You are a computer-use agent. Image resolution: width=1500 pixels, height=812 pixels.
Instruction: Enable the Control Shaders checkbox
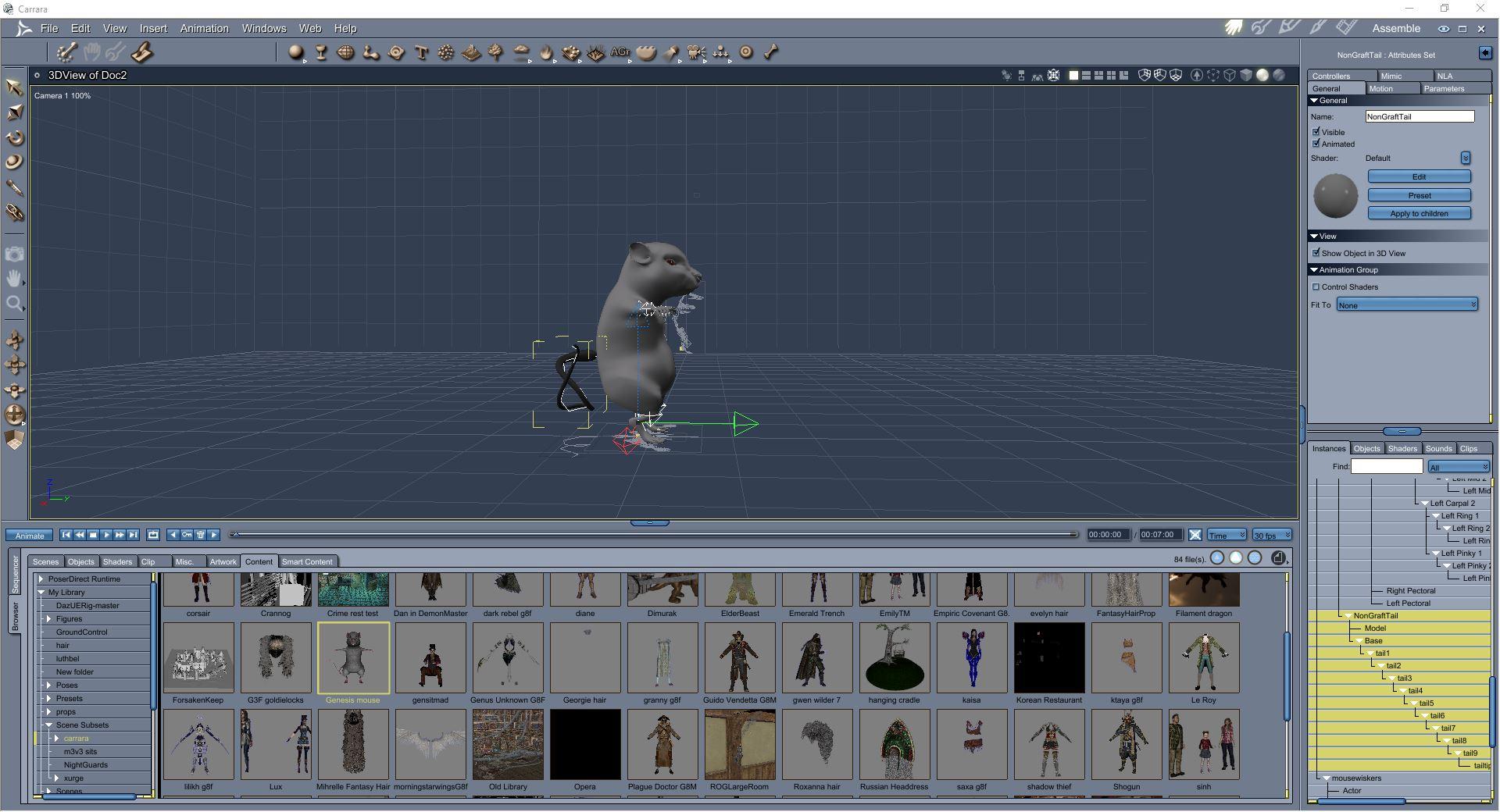pyautogui.click(x=1316, y=287)
